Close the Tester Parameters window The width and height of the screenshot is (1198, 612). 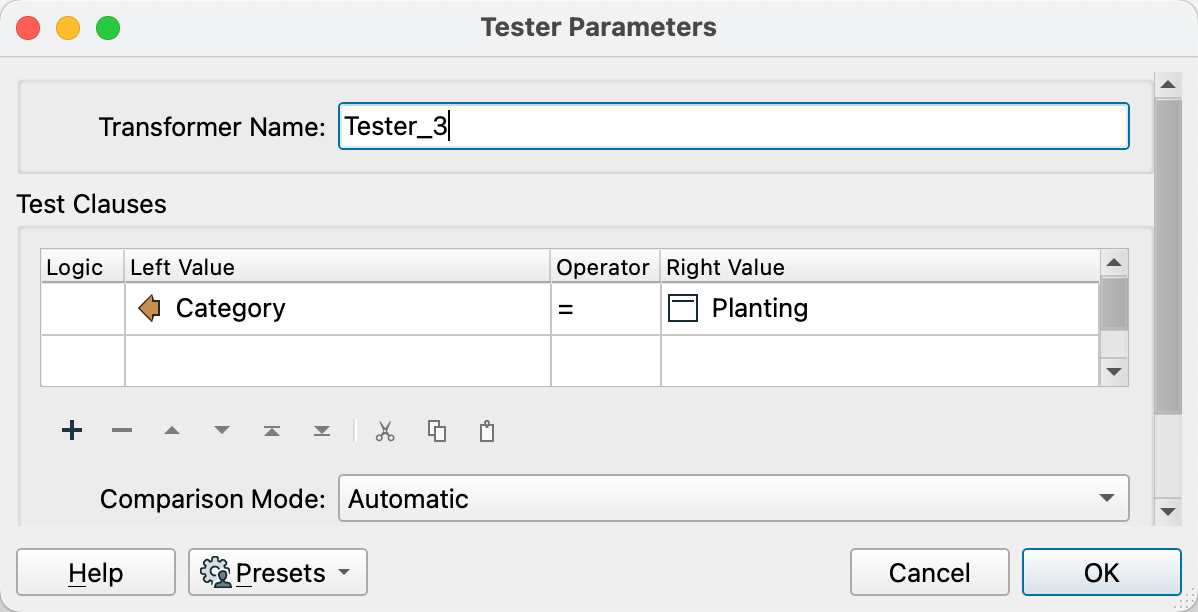pyautogui.click(x=28, y=29)
